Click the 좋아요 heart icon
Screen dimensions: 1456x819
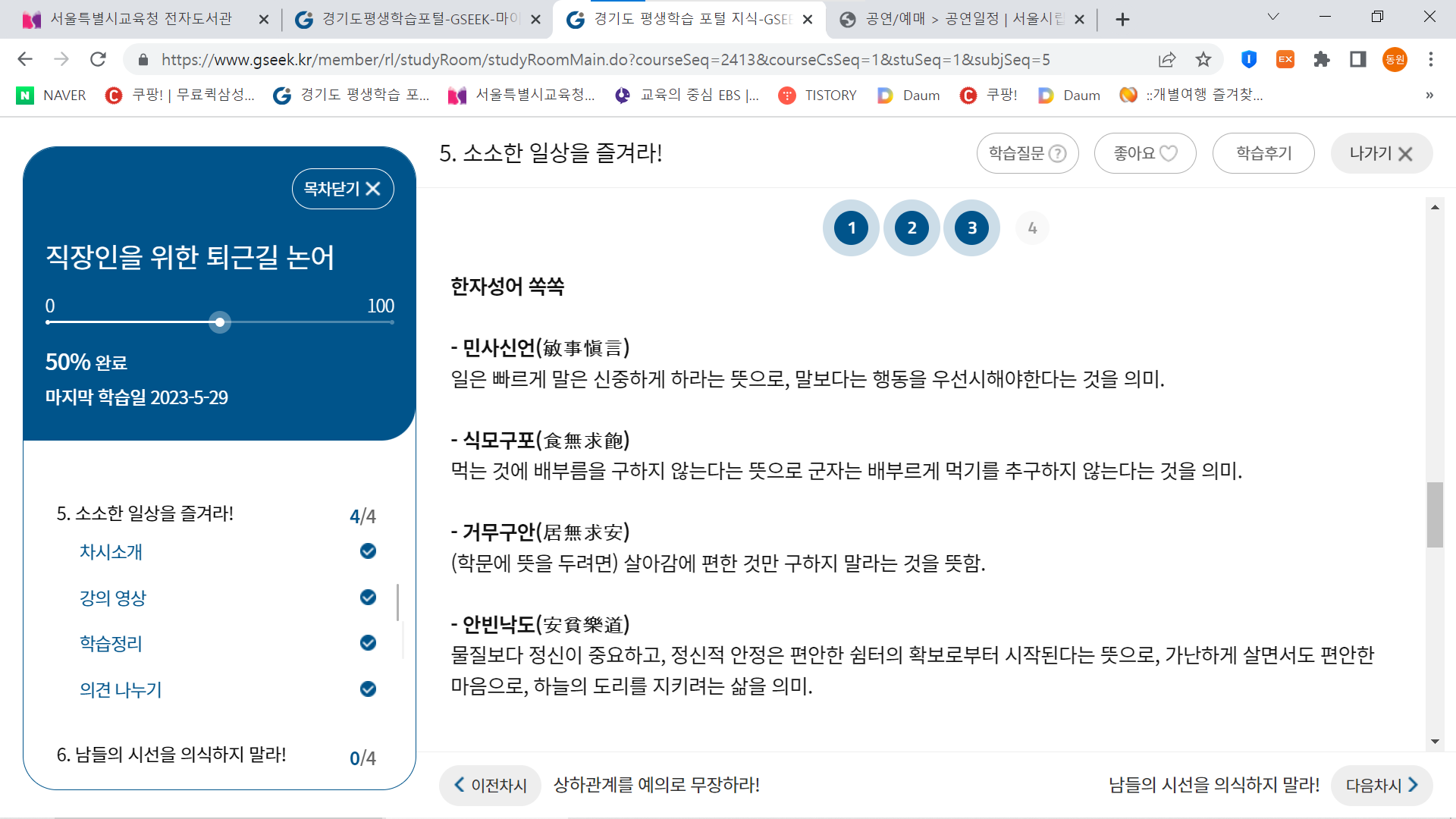point(1169,153)
